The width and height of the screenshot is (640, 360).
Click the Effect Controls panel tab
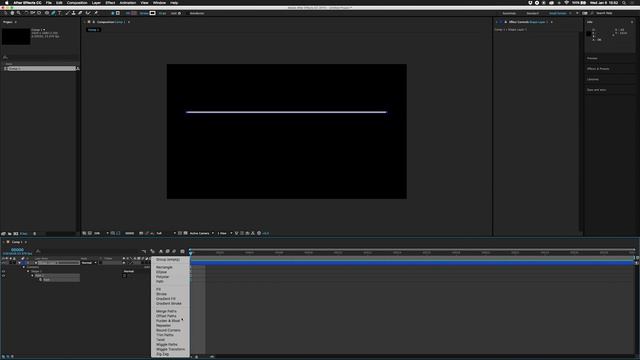tap(527, 22)
